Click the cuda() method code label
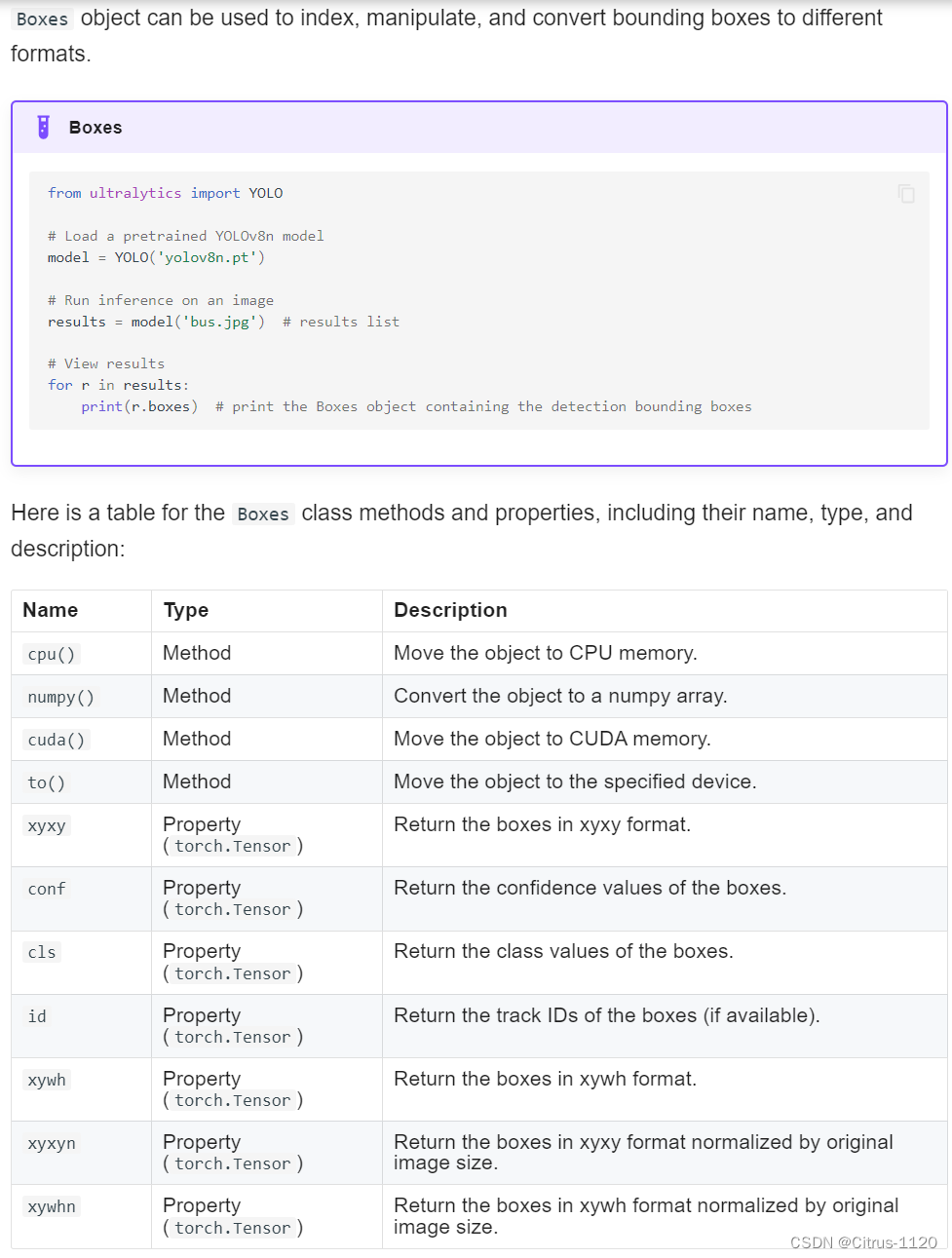The width and height of the screenshot is (952, 1258). (x=57, y=740)
